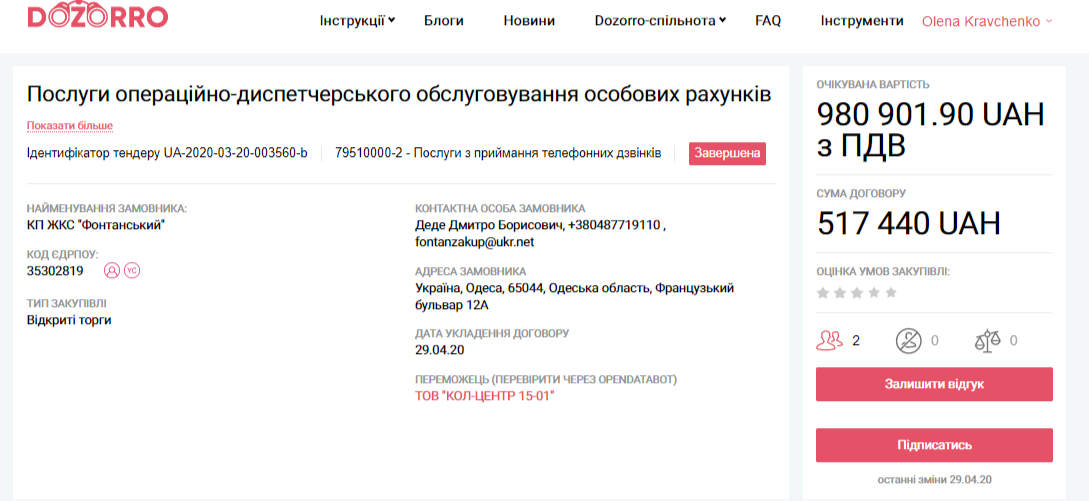Click the procurement type Відкриті торги
This screenshot has width=1089, height=501.
coord(69,320)
